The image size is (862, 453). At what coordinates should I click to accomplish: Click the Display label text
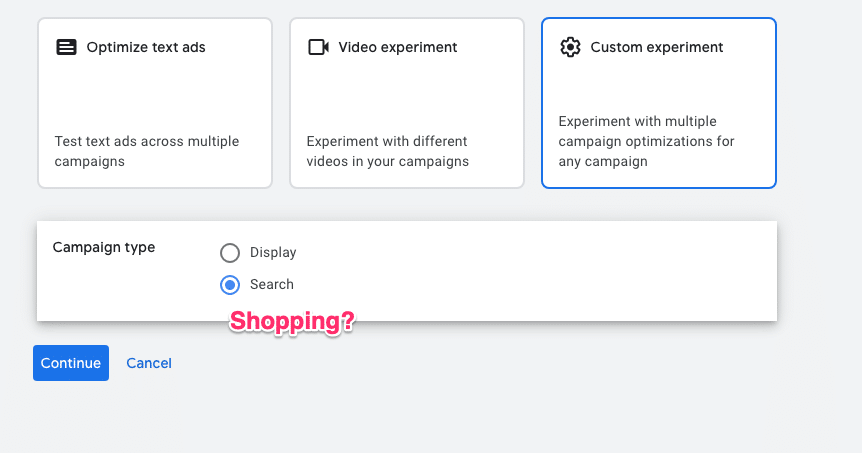pos(273,252)
